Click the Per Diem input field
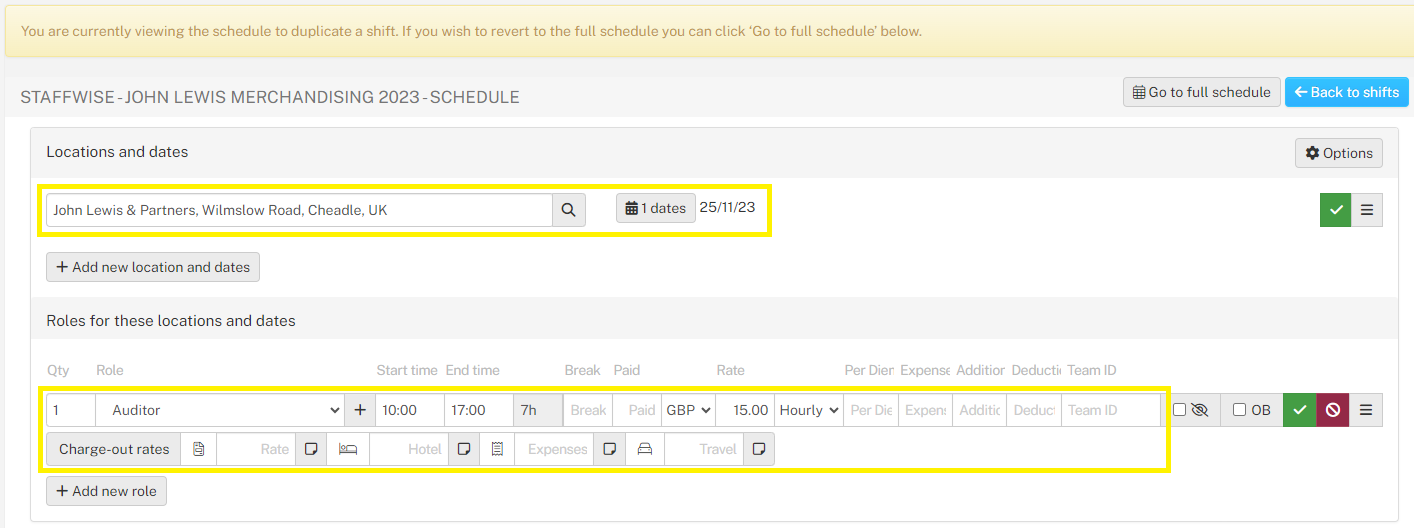1414x528 pixels. coord(871,410)
